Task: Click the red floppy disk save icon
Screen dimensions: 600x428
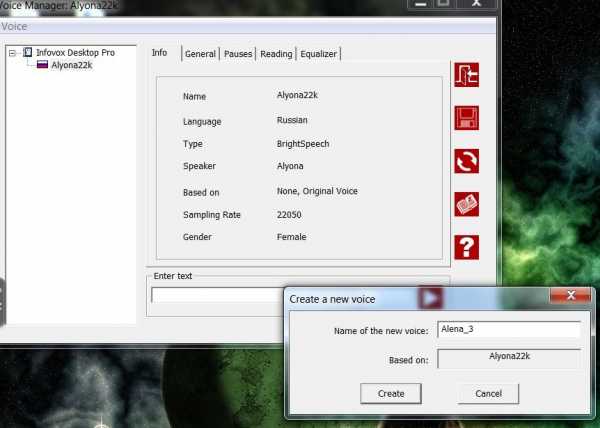Action: pyautogui.click(x=466, y=118)
